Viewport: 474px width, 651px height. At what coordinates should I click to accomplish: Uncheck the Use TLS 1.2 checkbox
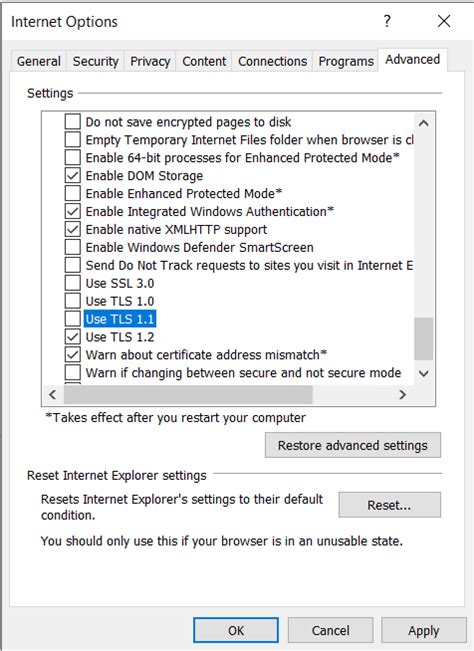pyautogui.click(x=73, y=336)
